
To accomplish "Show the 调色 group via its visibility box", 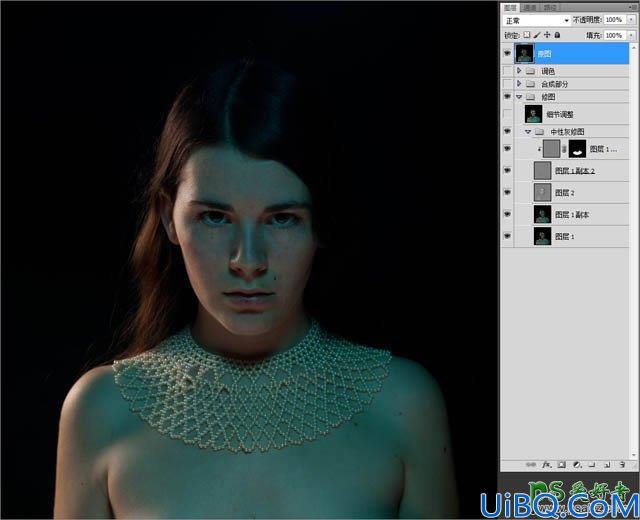I will coord(507,71).
